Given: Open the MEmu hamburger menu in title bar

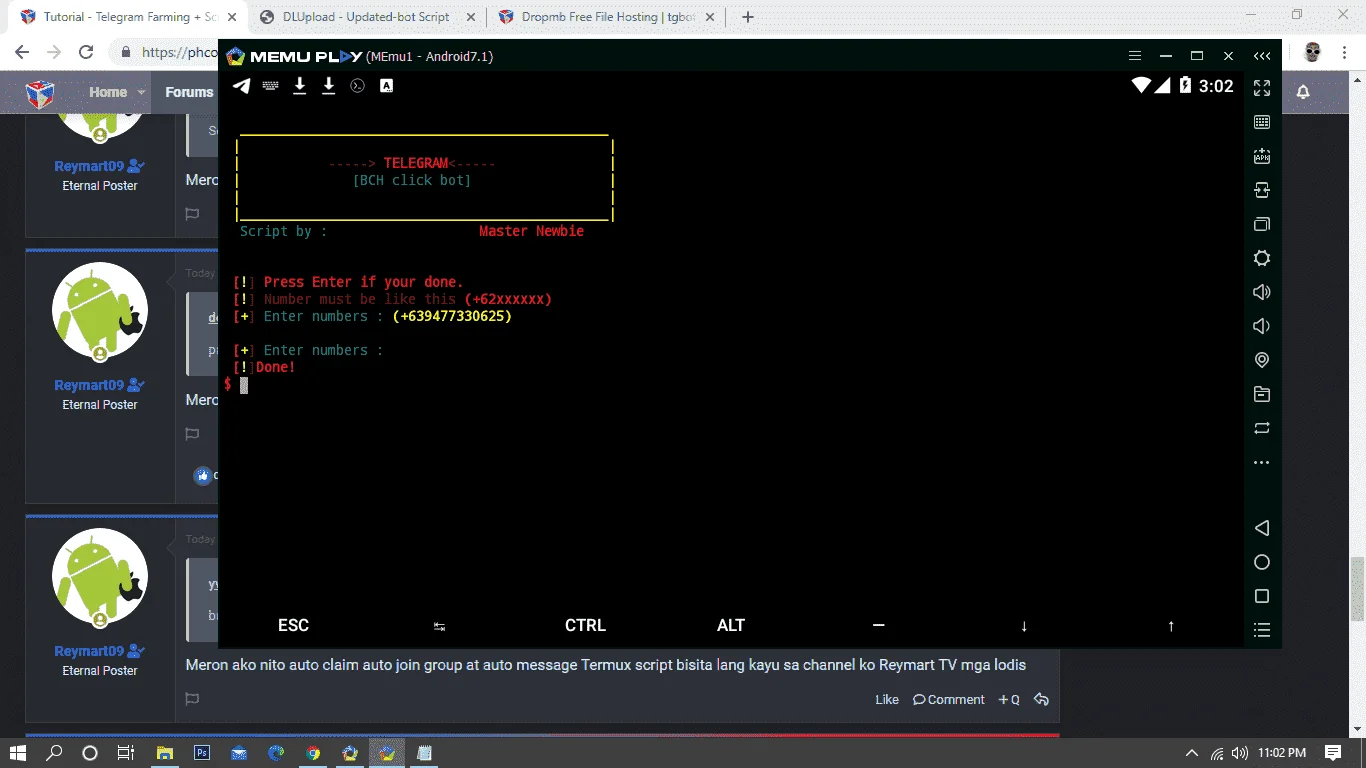Looking at the screenshot, I should point(1134,56).
